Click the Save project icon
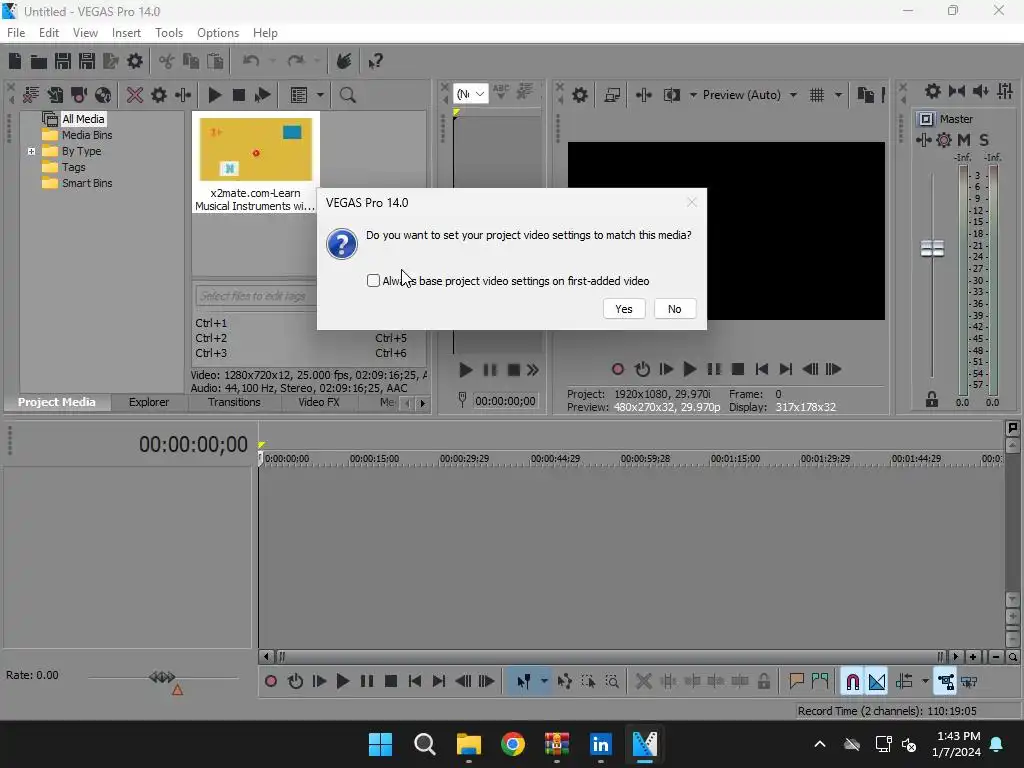Viewport: 1024px width, 768px height. point(63,61)
